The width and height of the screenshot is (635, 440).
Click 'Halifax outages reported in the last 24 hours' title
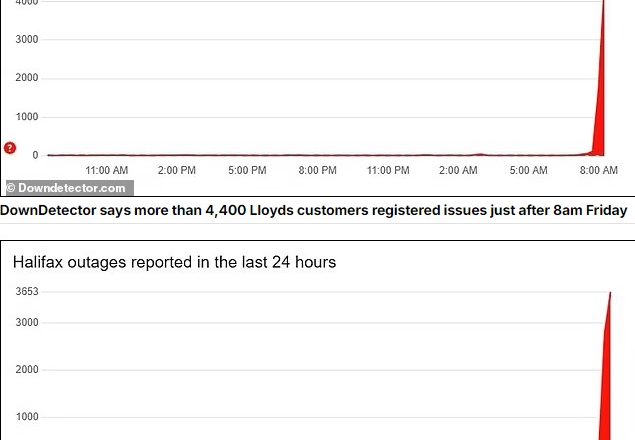(175, 262)
